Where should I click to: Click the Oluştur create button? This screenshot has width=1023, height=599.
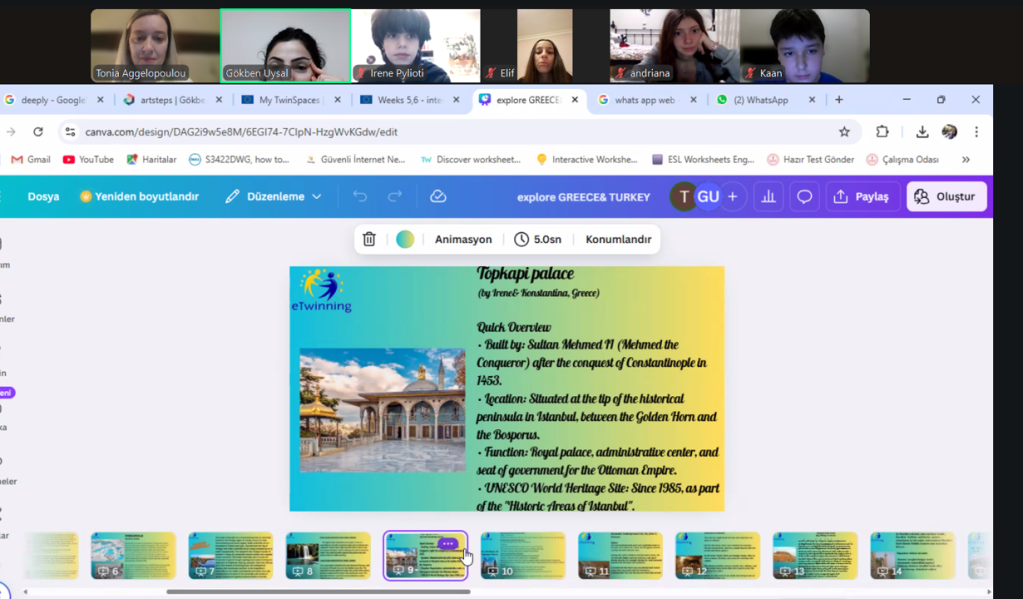click(x=946, y=197)
